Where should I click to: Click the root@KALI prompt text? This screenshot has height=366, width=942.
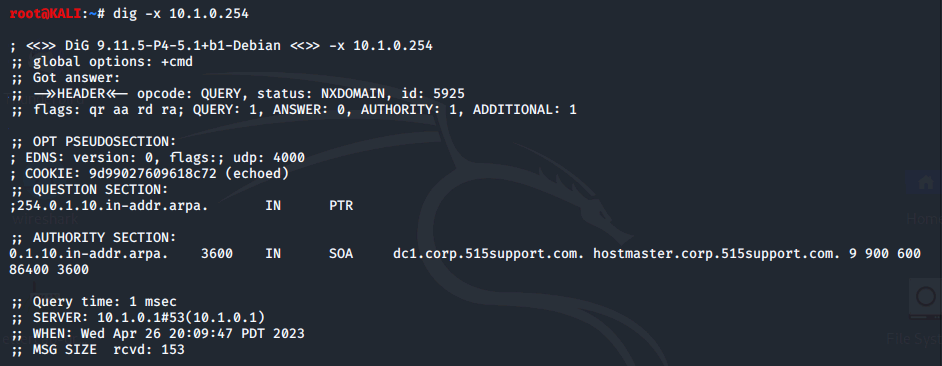pos(45,13)
